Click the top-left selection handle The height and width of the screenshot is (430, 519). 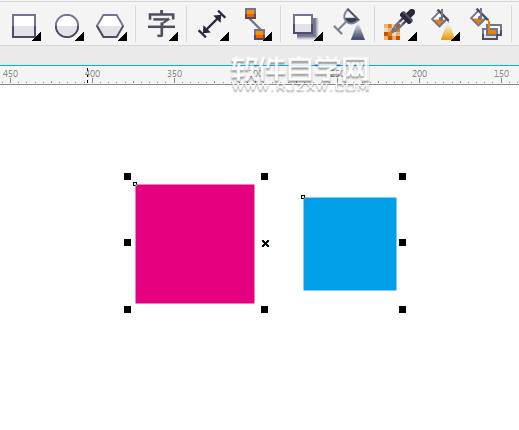tap(127, 176)
